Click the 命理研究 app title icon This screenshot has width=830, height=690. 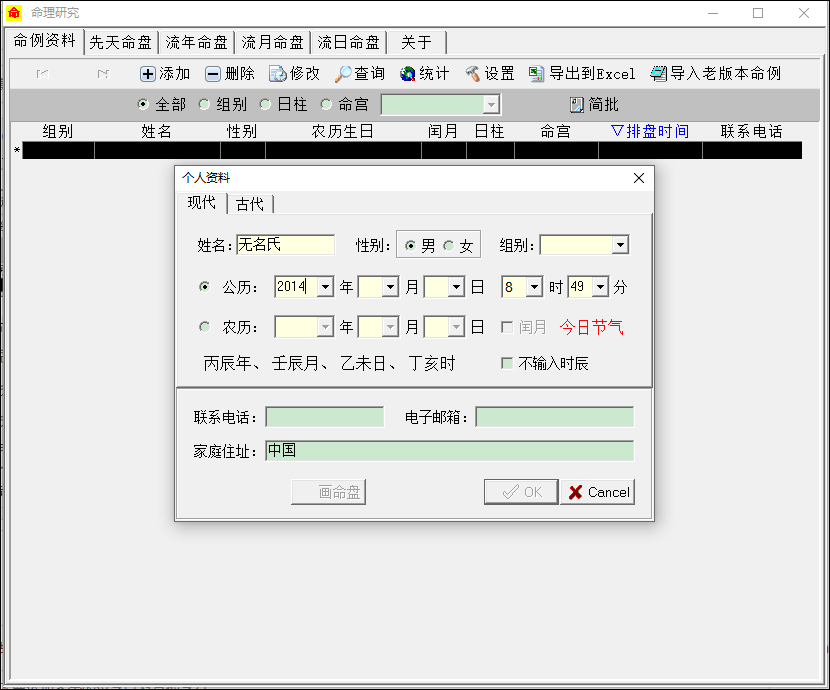(x=14, y=13)
